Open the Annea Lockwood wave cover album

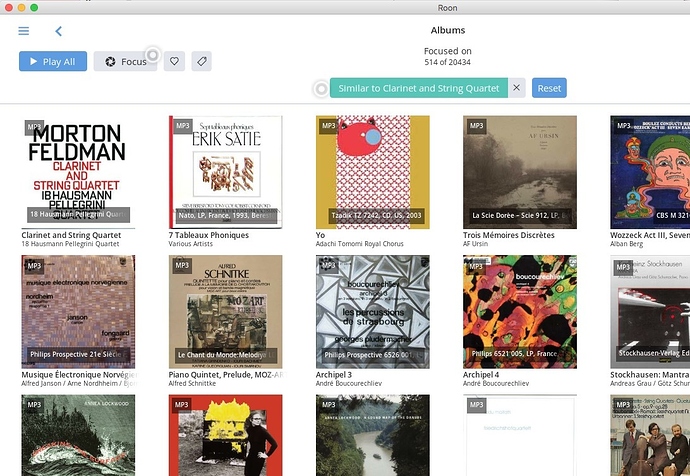(78, 435)
